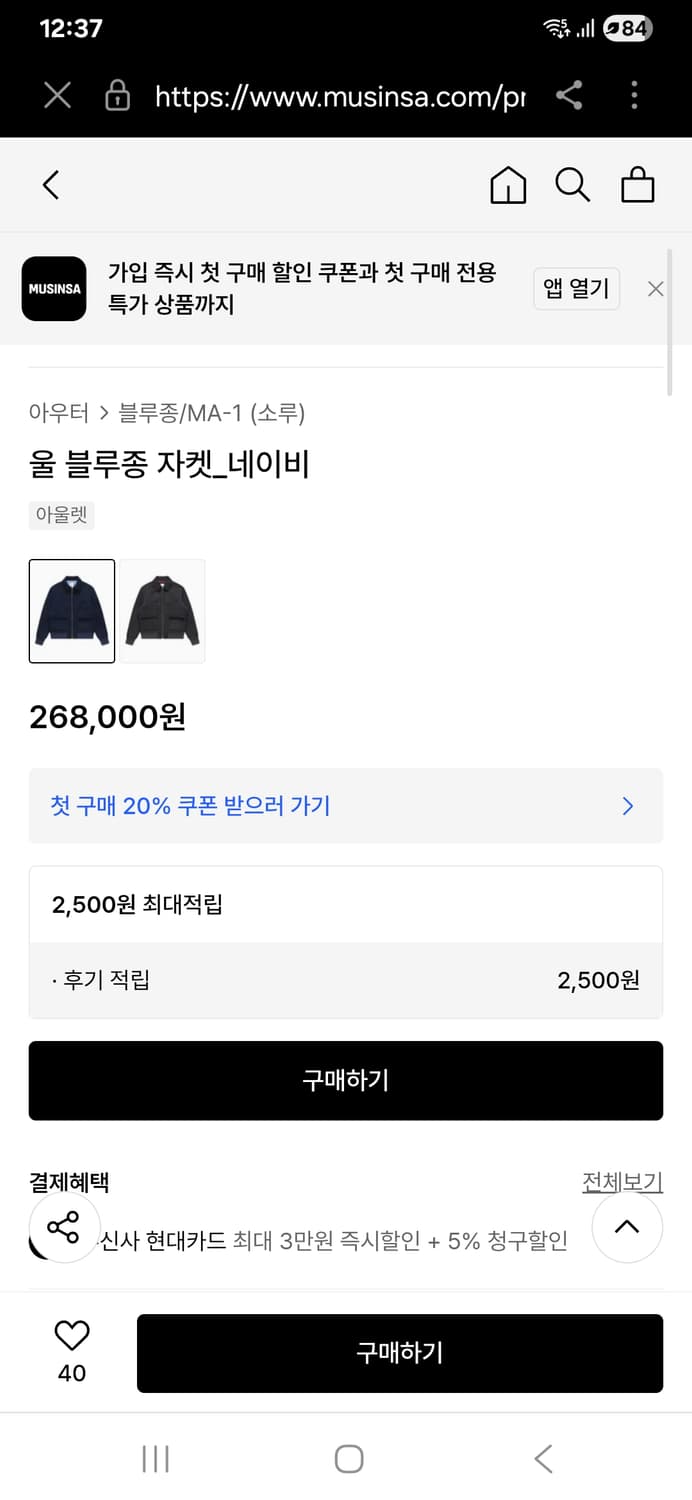Open the app with 앱 열기 button
692x1500 pixels.
coord(577,288)
